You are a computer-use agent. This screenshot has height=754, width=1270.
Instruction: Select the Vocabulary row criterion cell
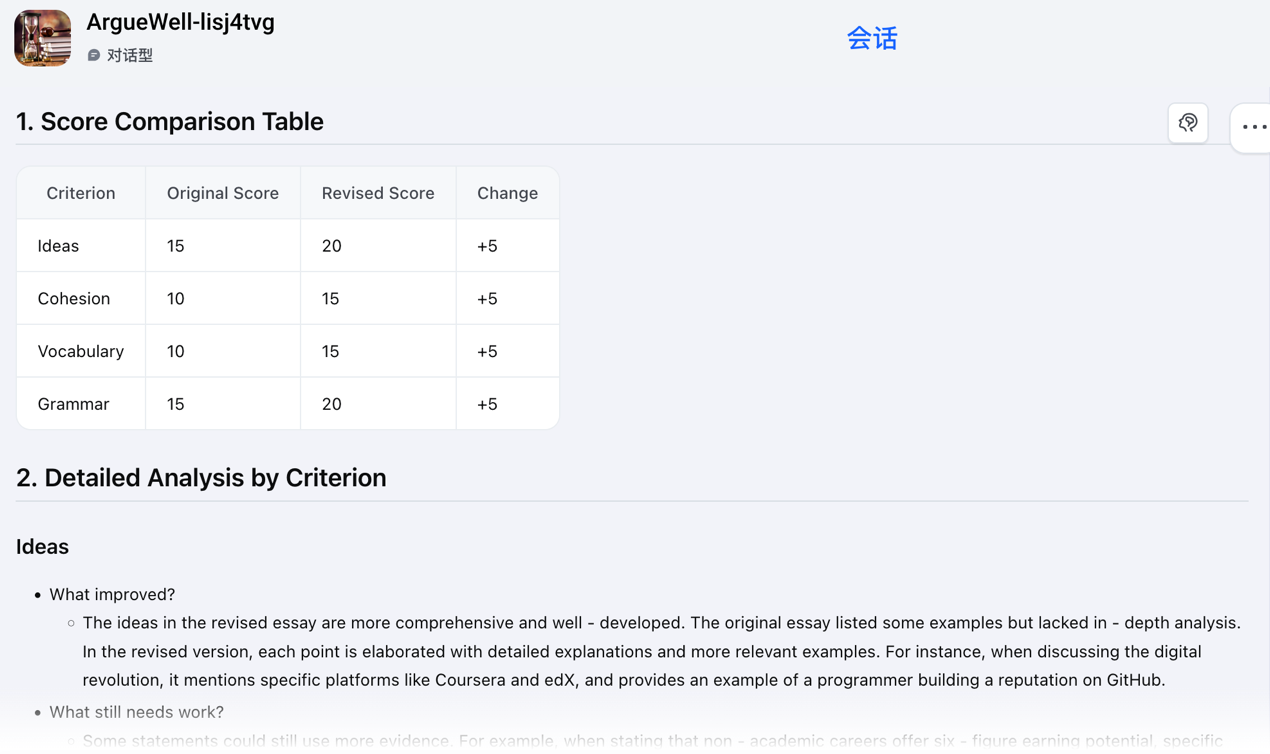click(x=81, y=352)
